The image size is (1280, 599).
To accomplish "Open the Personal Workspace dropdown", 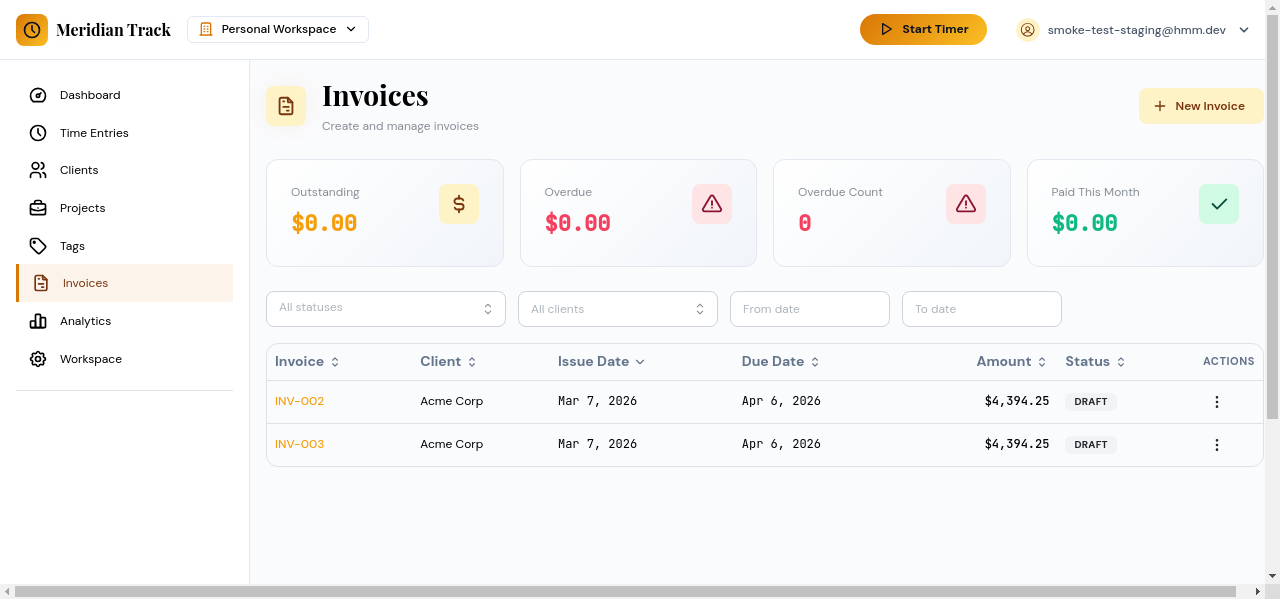I will pyautogui.click(x=277, y=29).
